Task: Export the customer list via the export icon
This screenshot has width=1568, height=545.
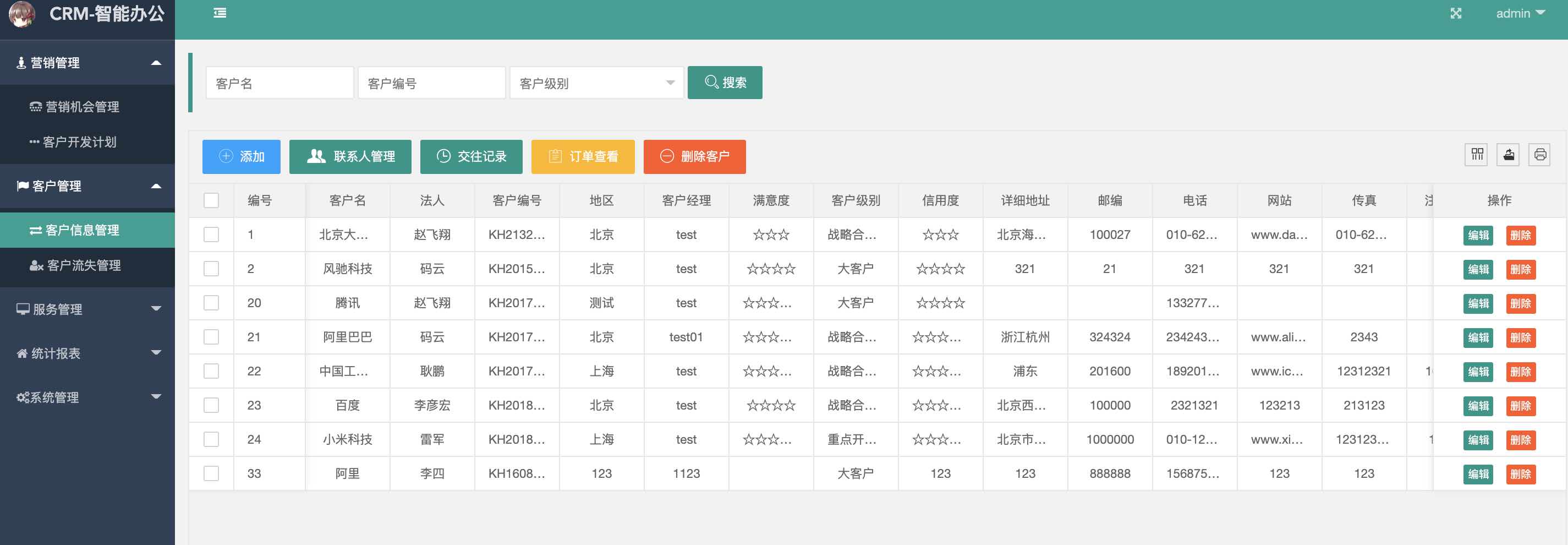Action: [1507, 155]
